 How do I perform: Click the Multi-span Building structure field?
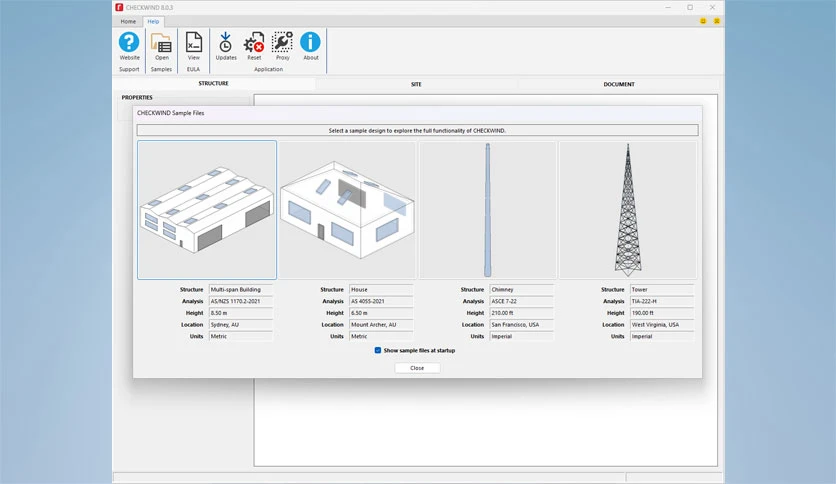tap(240, 289)
